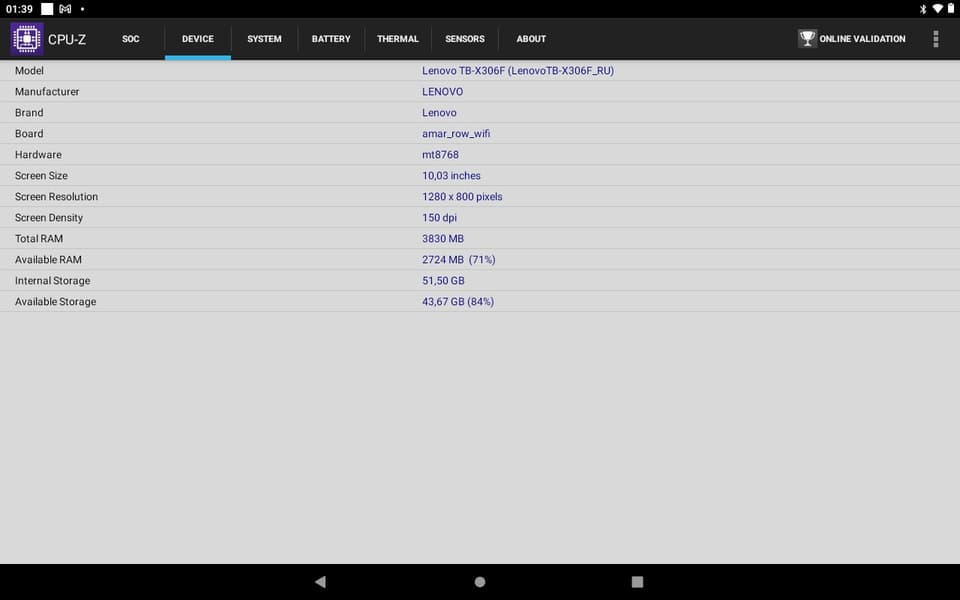This screenshot has height=600, width=960.
Task: Click the Internal Storage label
Action: [x=52, y=280]
